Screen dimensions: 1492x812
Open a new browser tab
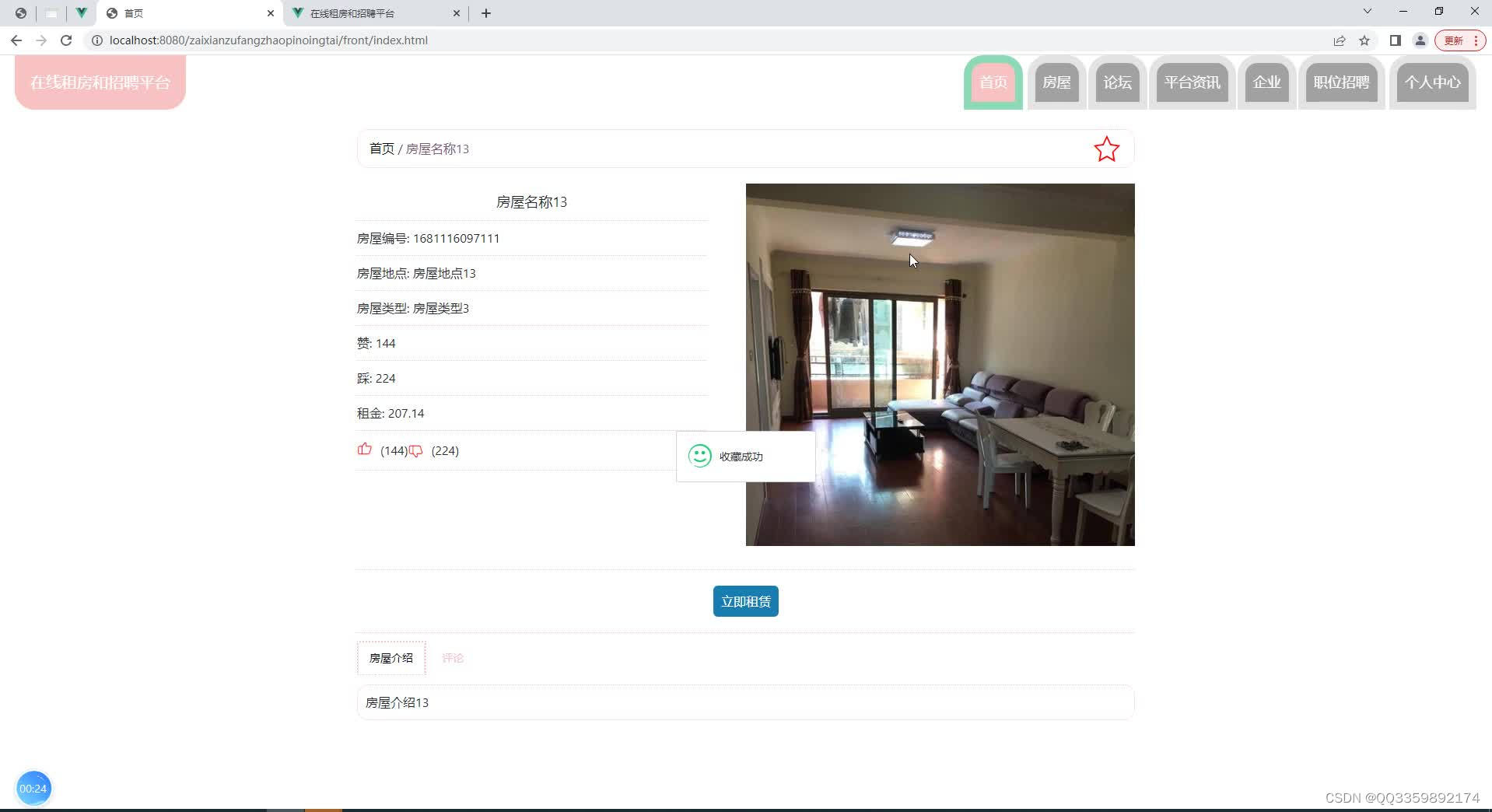[486, 13]
